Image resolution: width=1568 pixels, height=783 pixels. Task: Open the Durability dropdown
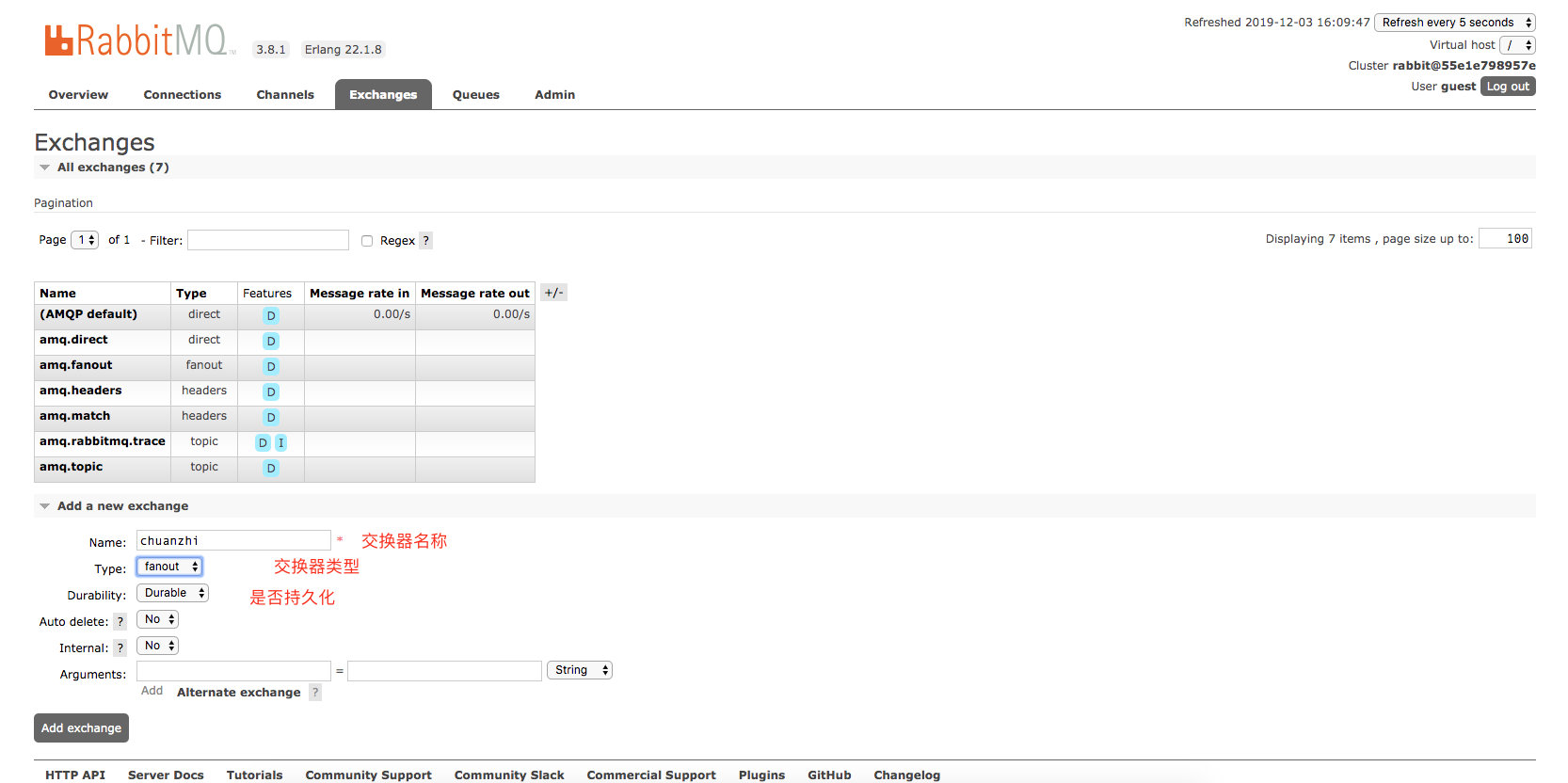pos(172,593)
